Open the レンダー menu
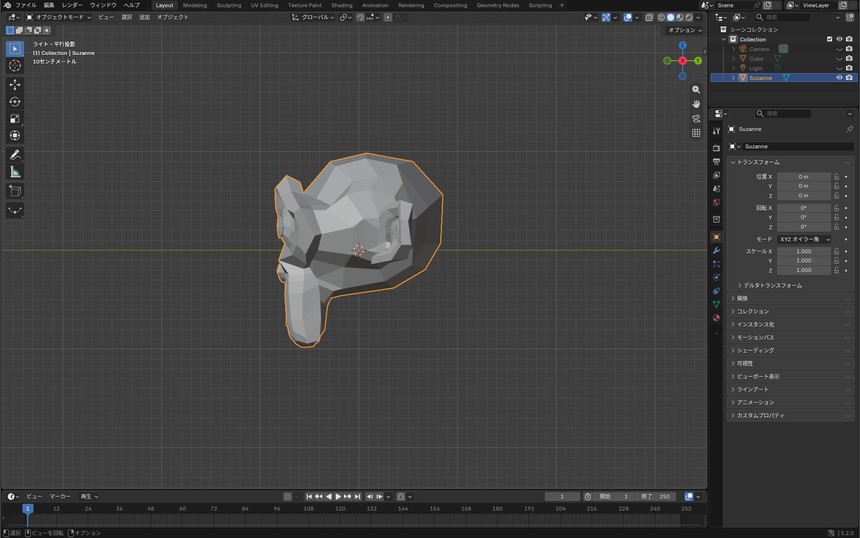The height and width of the screenshot is (538, 860). click(x=72, y=5)
